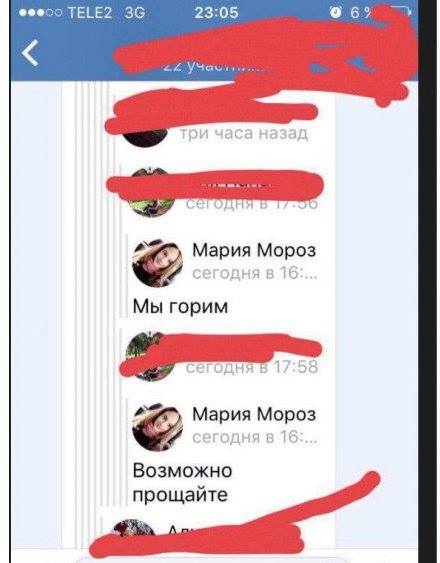Open Мария Мороз name above 'Возможно прощайте'
The width and height of the screenshot is (440, 563).
click(x=254, y=414)
